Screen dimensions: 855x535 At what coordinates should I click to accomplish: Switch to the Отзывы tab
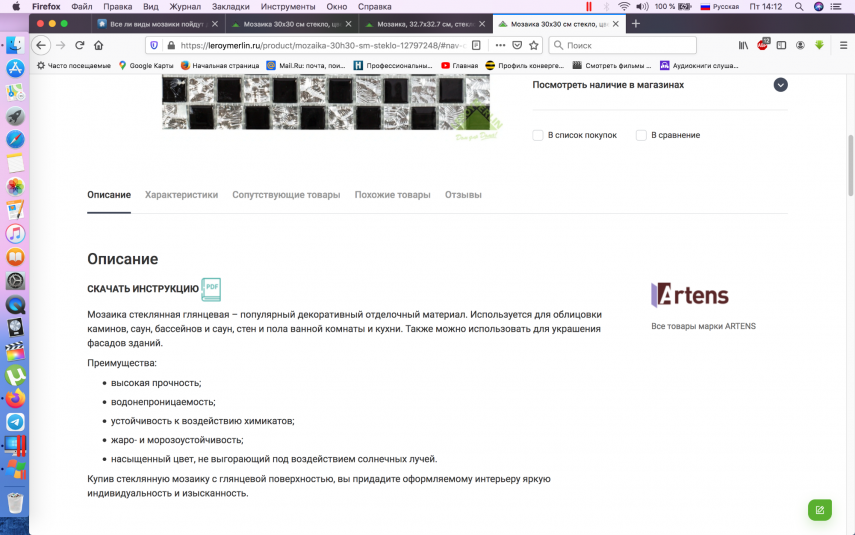[x=463, y=195]
